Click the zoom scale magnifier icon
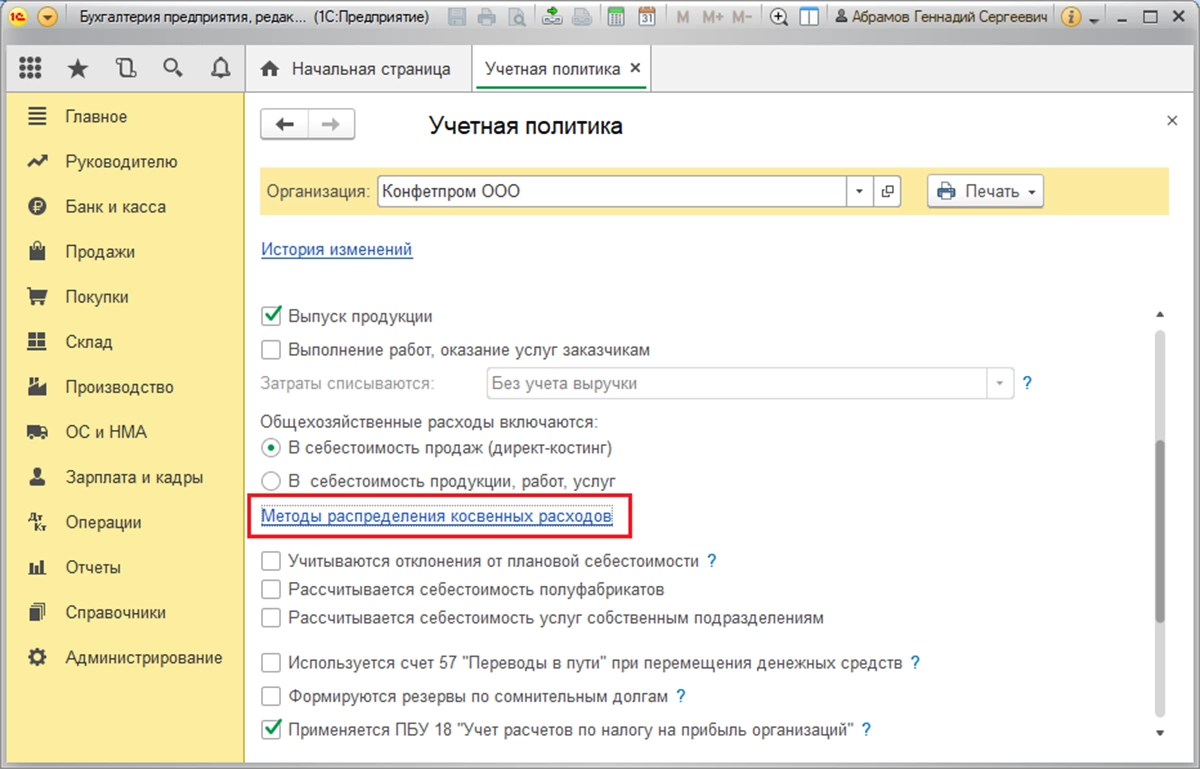Screen dimensions: 1200x769 click(x=780, y=17)
